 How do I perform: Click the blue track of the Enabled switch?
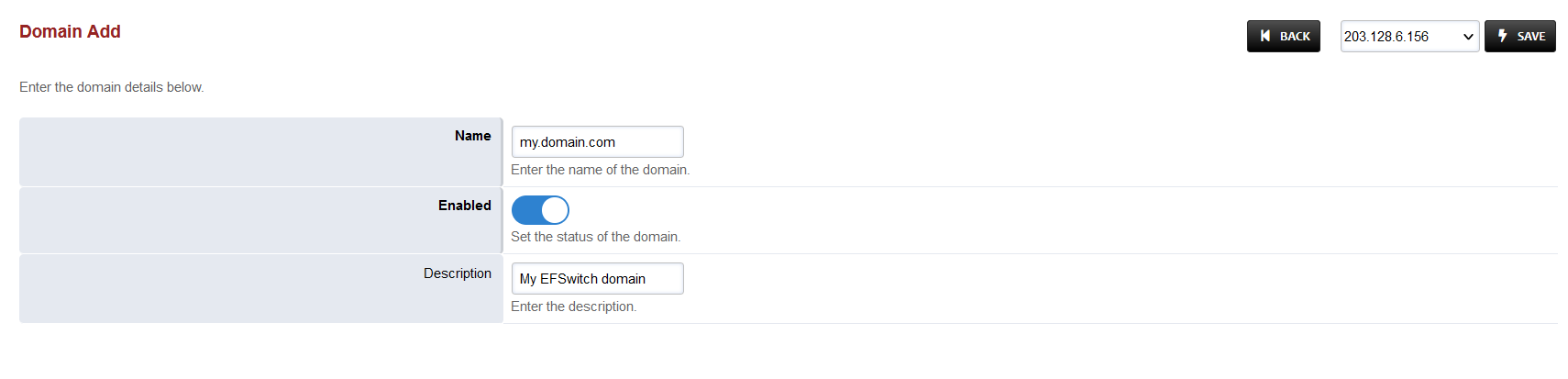tap(525, 210)
